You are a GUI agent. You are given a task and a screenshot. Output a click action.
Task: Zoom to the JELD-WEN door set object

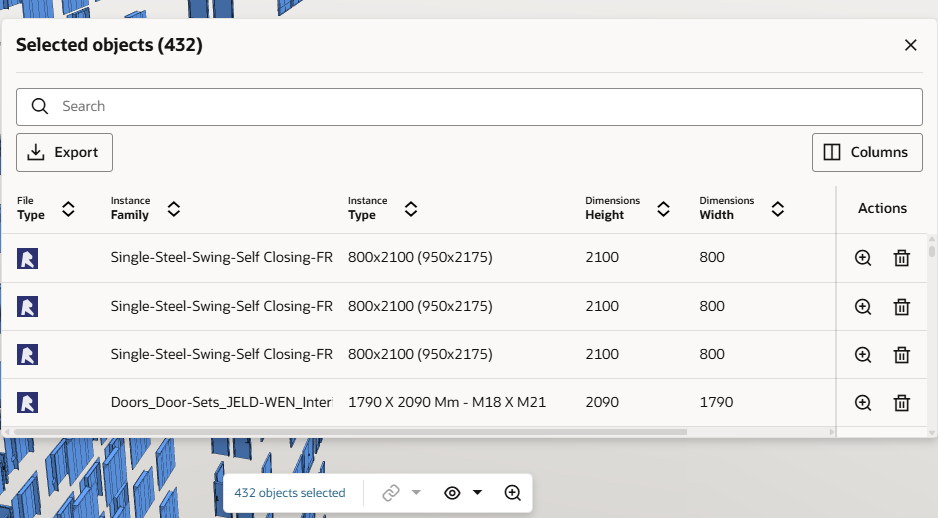tap(863, 402)
